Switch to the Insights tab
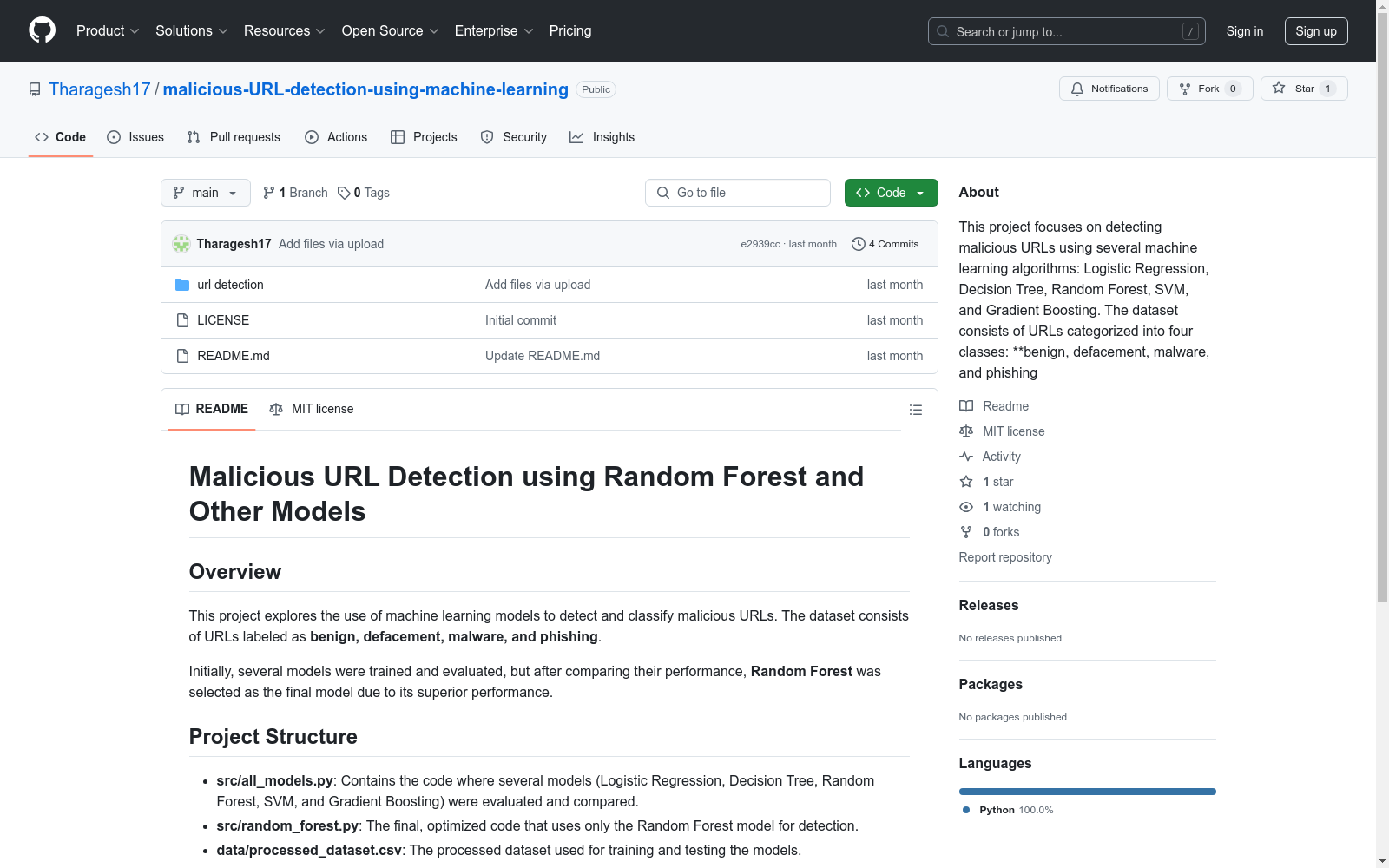 pyautogui.click(x=602, y=137)
